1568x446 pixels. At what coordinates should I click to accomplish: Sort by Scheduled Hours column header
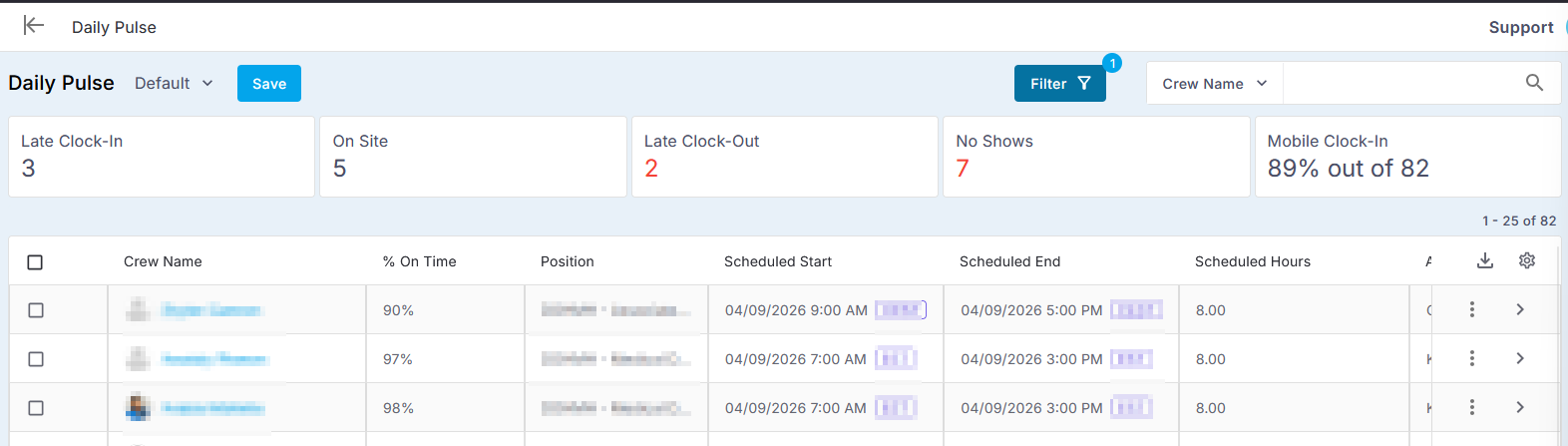pos(1253,261)
